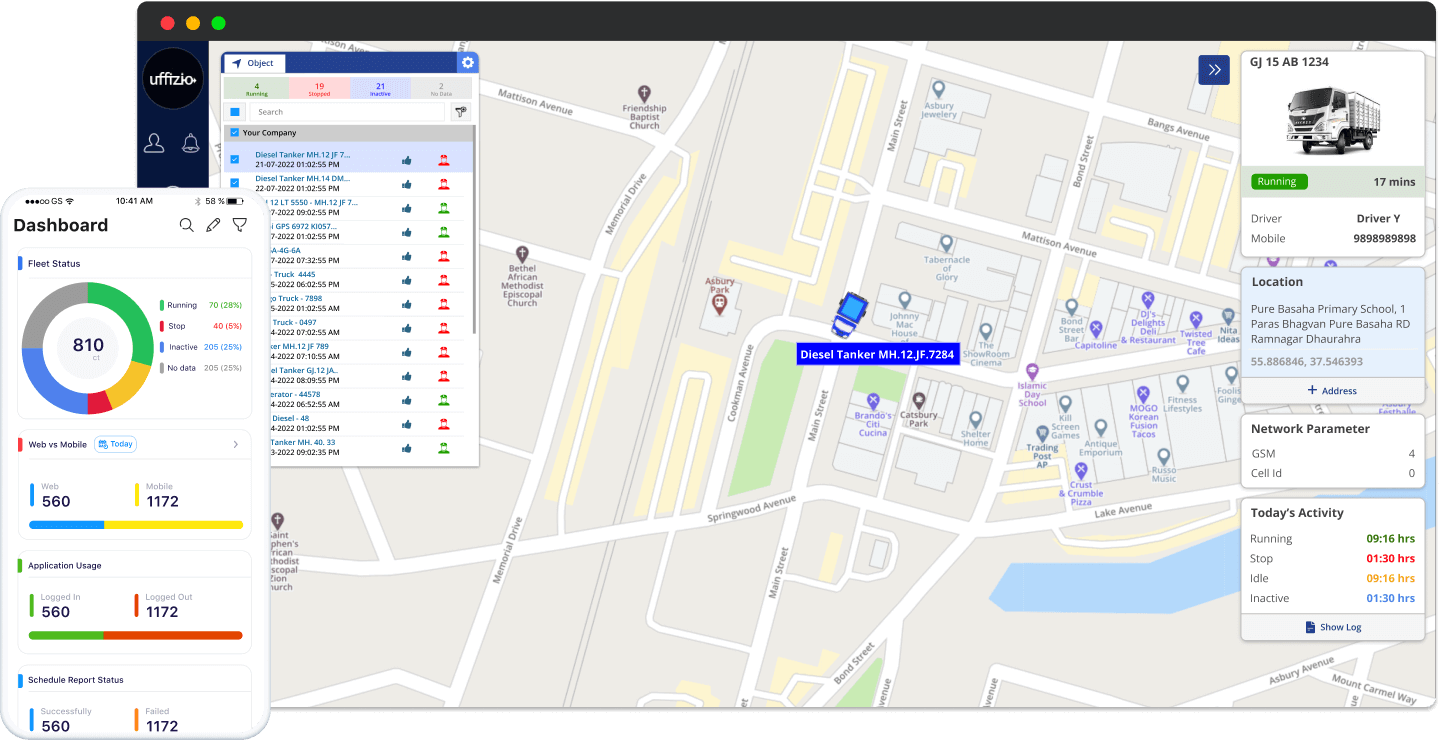Click green Running status badge
The height and width of the screenshot is (740, 1440).
click(x=1278, y=182)
